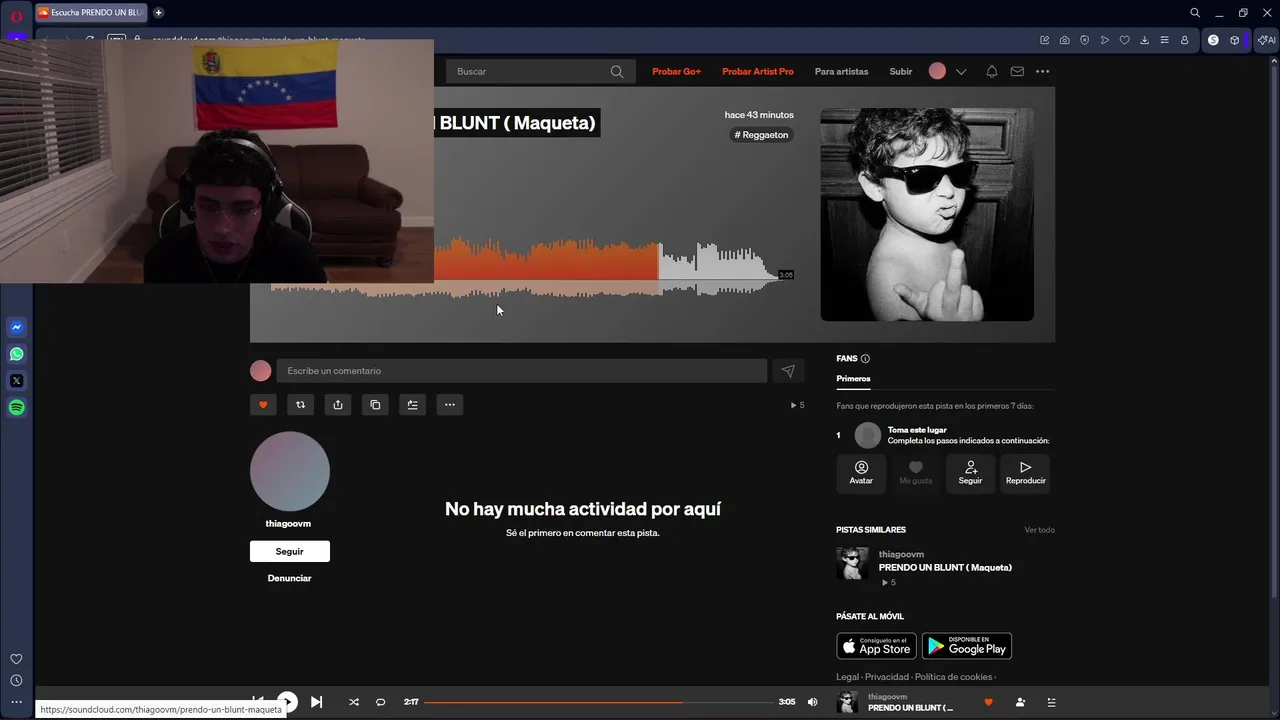Viewport: 1280px width, 720px height.
Task: Open WhatsApp in the Opera sidebar
Action: pos(17,354)
